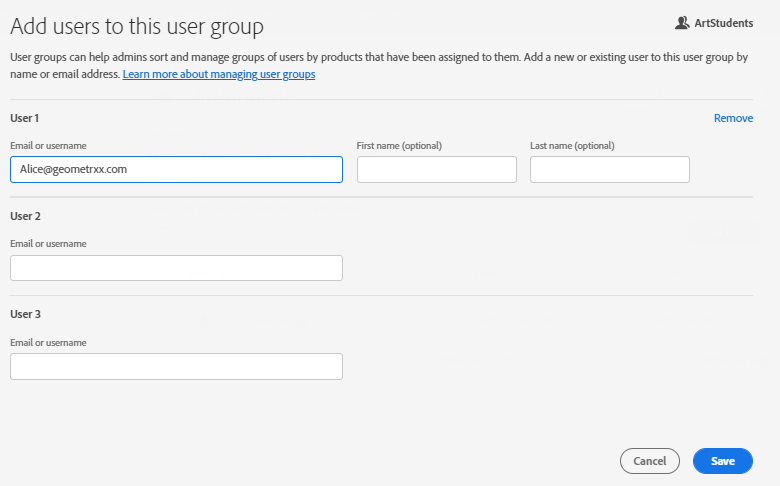Click the User 2 email or username field
This screenshot has height=486, width=780.
pos(176,268)
